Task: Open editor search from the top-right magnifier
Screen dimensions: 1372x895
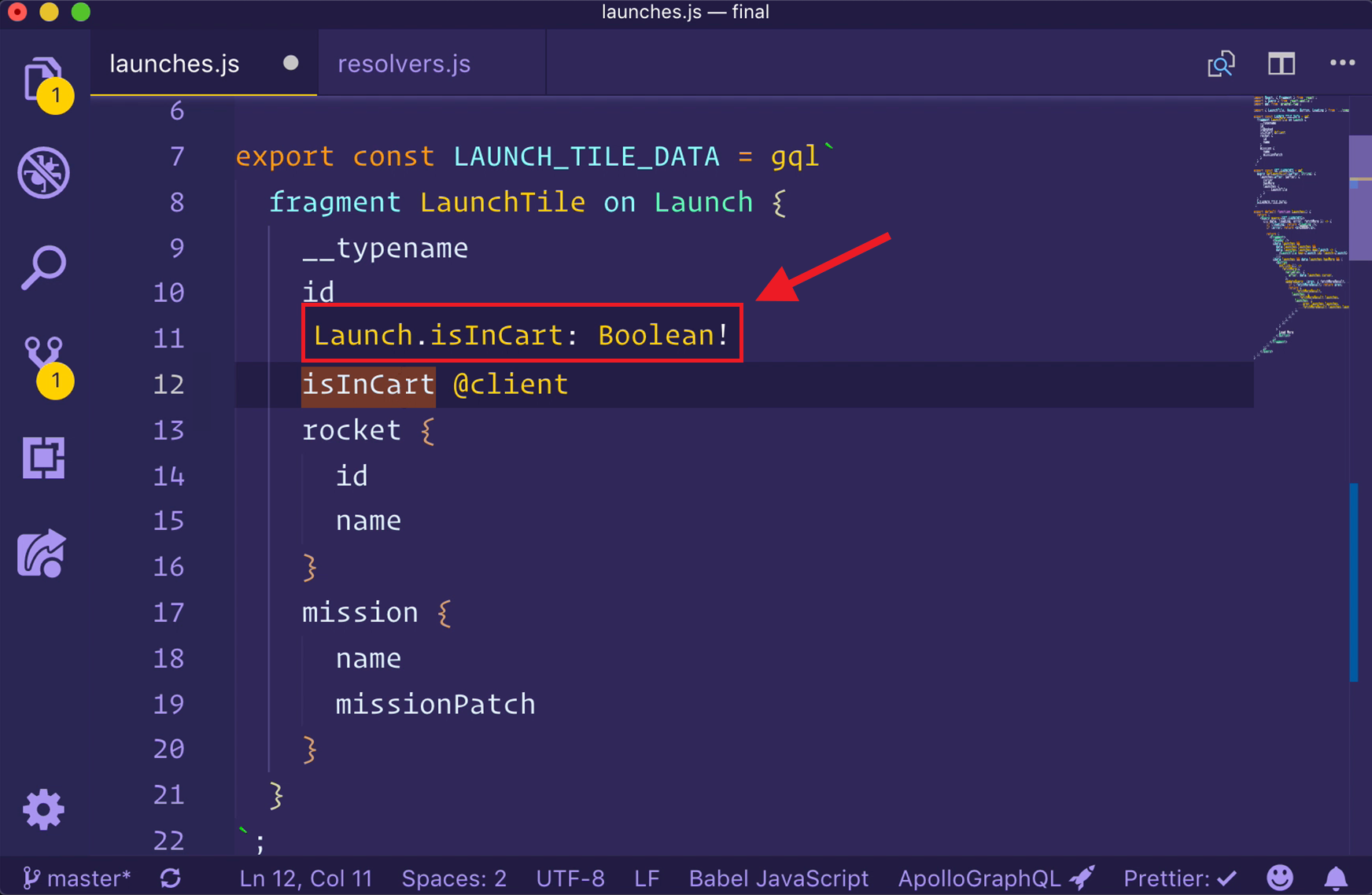Action: click(1221, 64)
